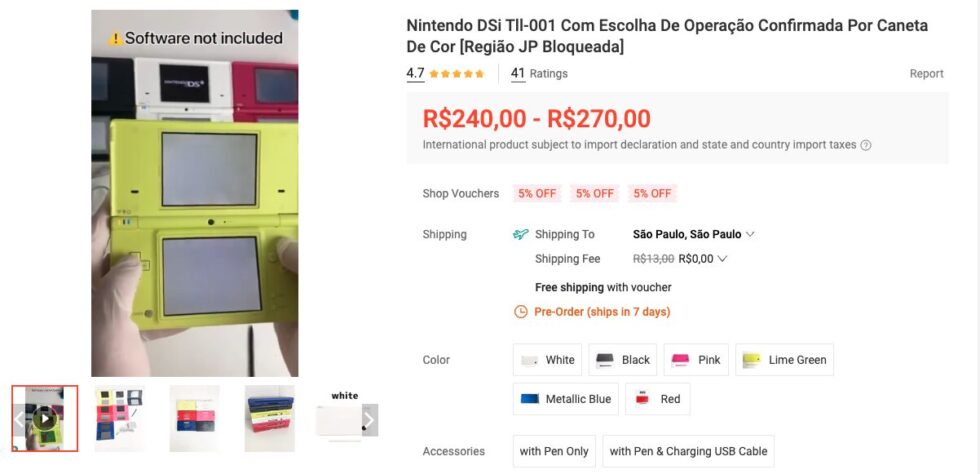Select the Black color option
Screen dimensions: 980x474
point(622,360)
